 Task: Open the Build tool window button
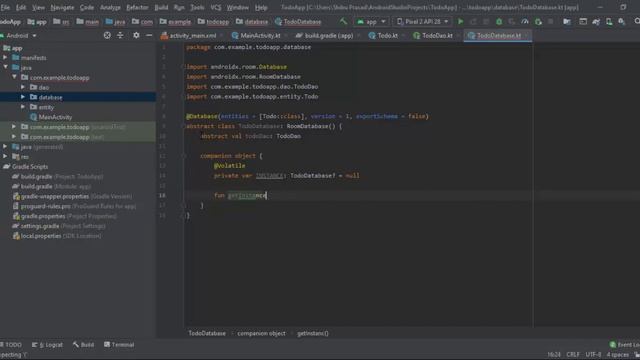83,344
